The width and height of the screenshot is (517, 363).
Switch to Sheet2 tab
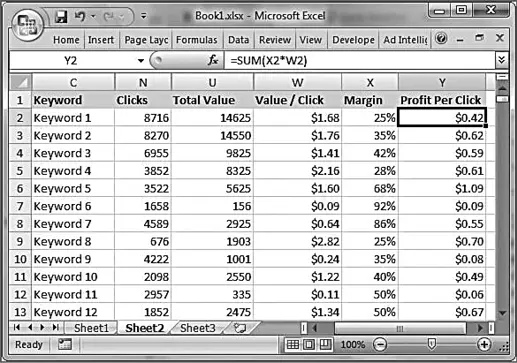pyautogui.click(x=145, y=328)
